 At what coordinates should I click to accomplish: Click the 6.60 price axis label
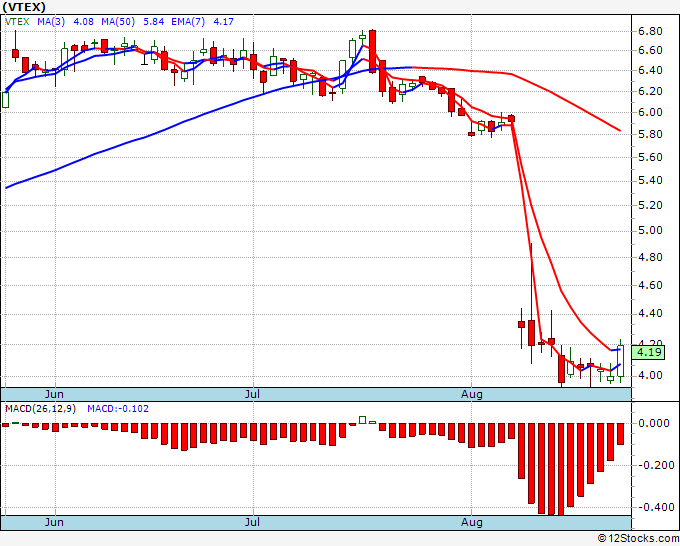click(x=650, y=50)
